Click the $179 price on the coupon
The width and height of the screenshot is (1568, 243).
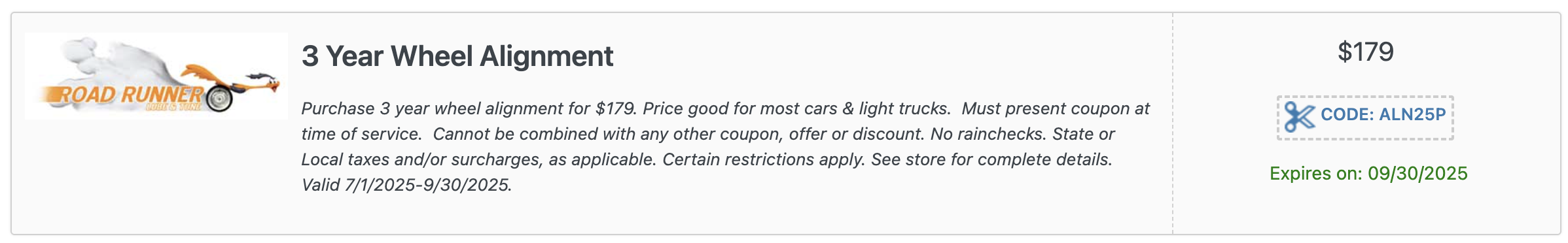[1365, 52]
